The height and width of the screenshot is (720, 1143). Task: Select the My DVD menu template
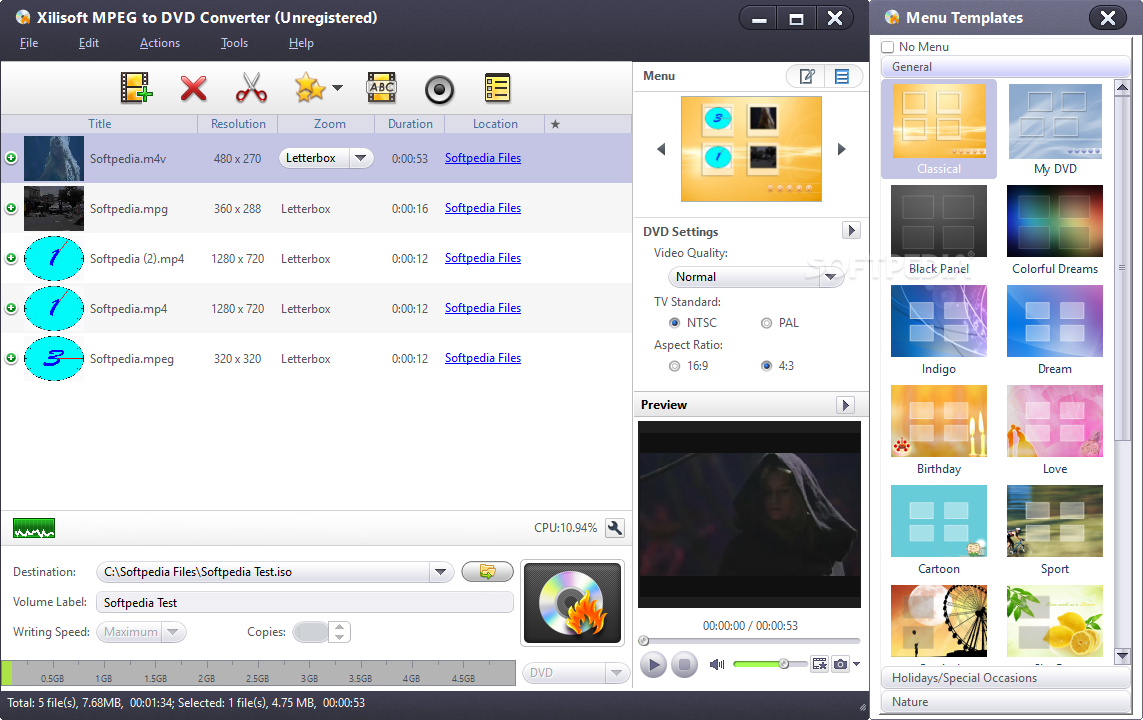click(x=1055, y=130)
